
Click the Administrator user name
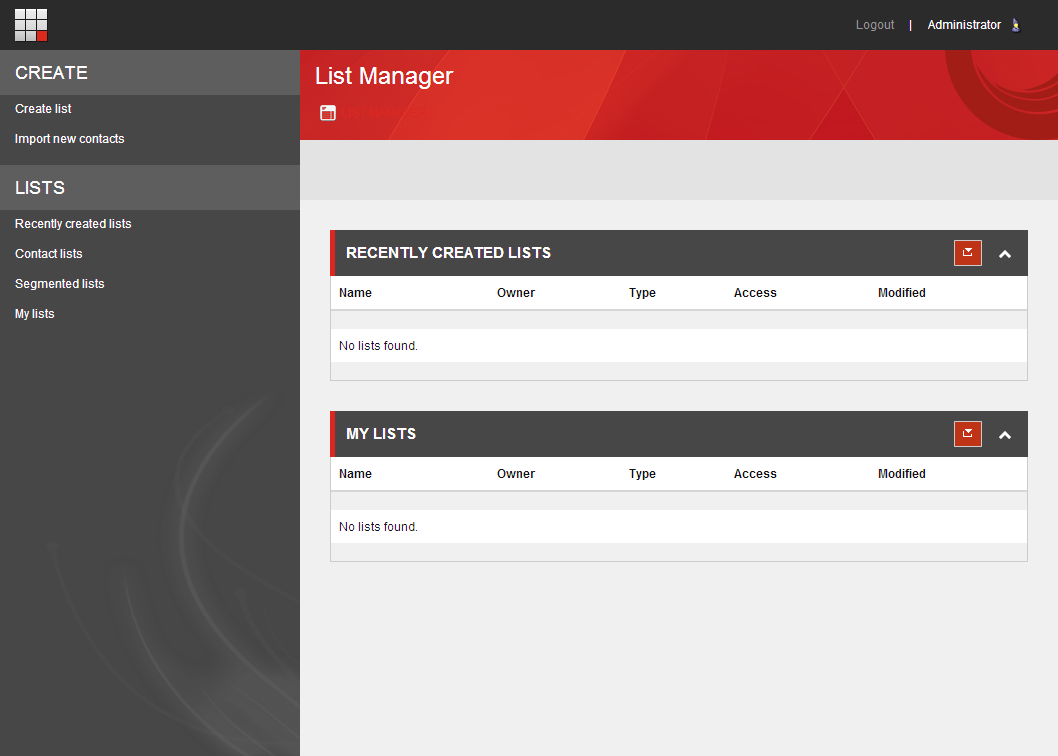963,25
